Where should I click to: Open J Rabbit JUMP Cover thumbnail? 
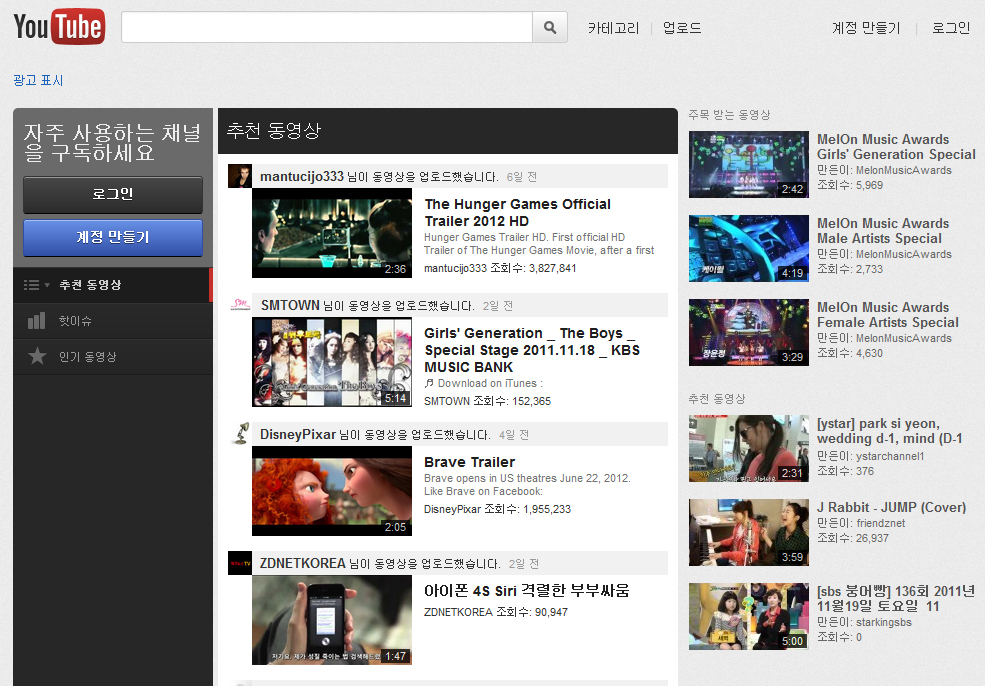(749, 533)
